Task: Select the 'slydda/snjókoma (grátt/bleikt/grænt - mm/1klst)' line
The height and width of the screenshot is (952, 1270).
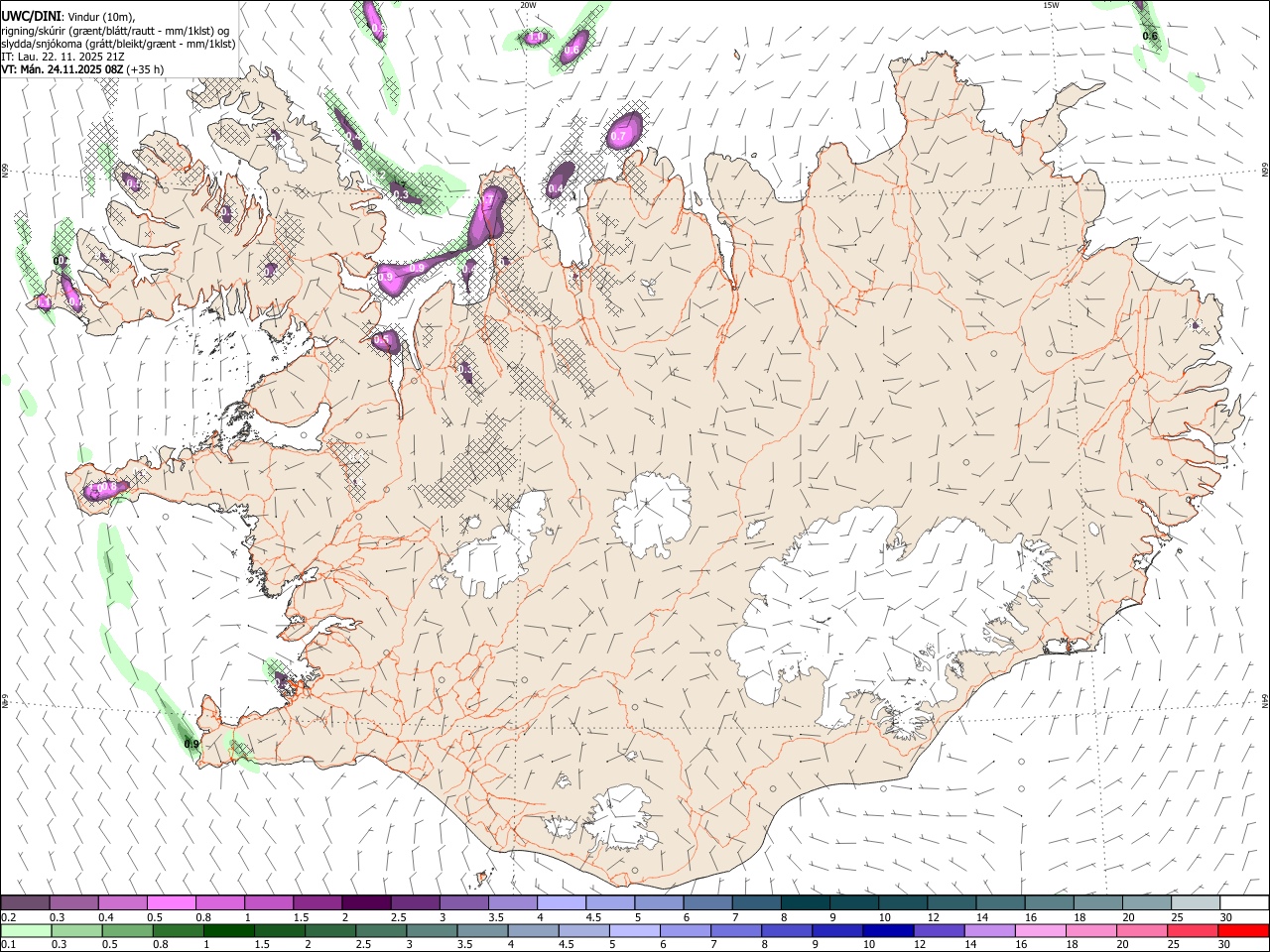Action: click(118, 44)
